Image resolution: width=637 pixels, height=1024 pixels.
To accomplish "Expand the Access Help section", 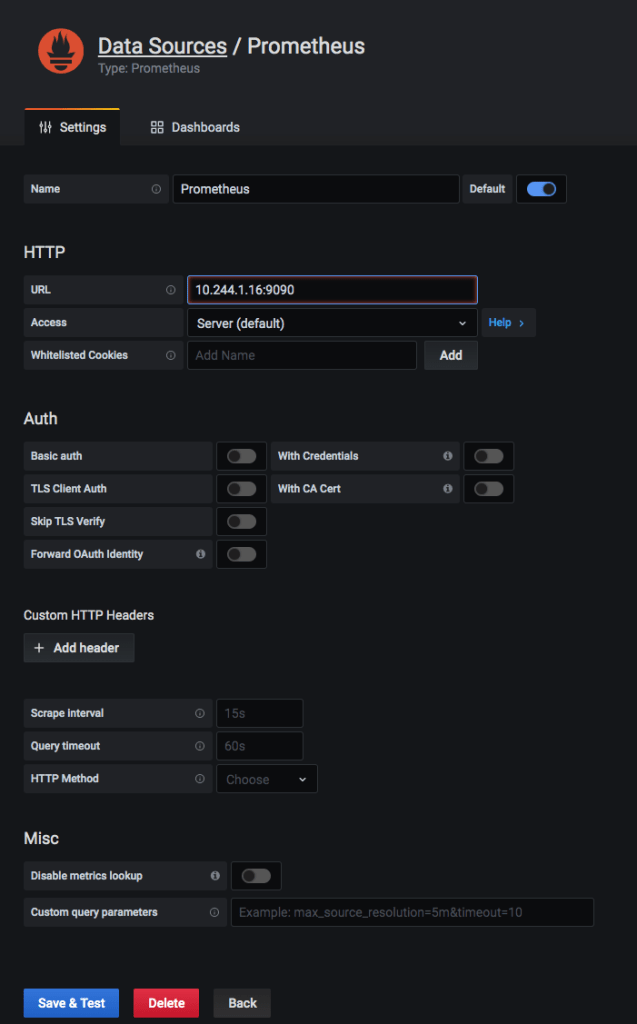I will (x=507, y=323).
